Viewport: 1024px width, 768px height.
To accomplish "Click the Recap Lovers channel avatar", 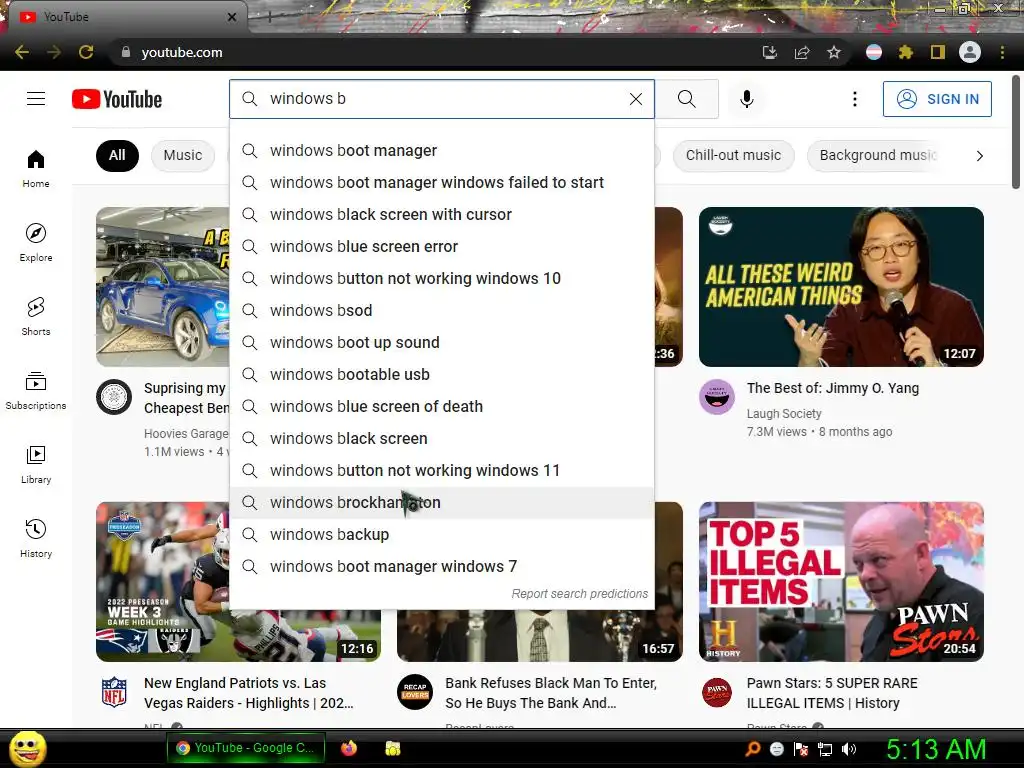I will pyautogui.click(x=415, y=692).
